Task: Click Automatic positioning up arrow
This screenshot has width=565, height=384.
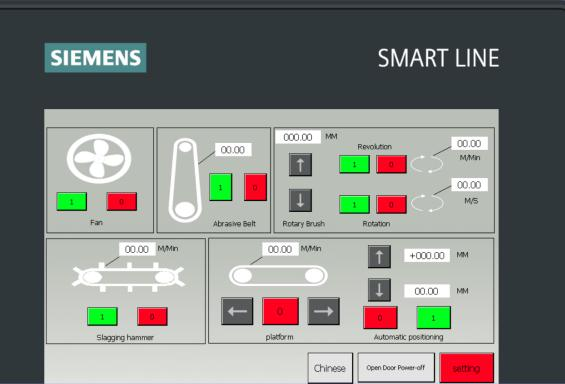Action: pyautogui.click(x=379, y=257)
